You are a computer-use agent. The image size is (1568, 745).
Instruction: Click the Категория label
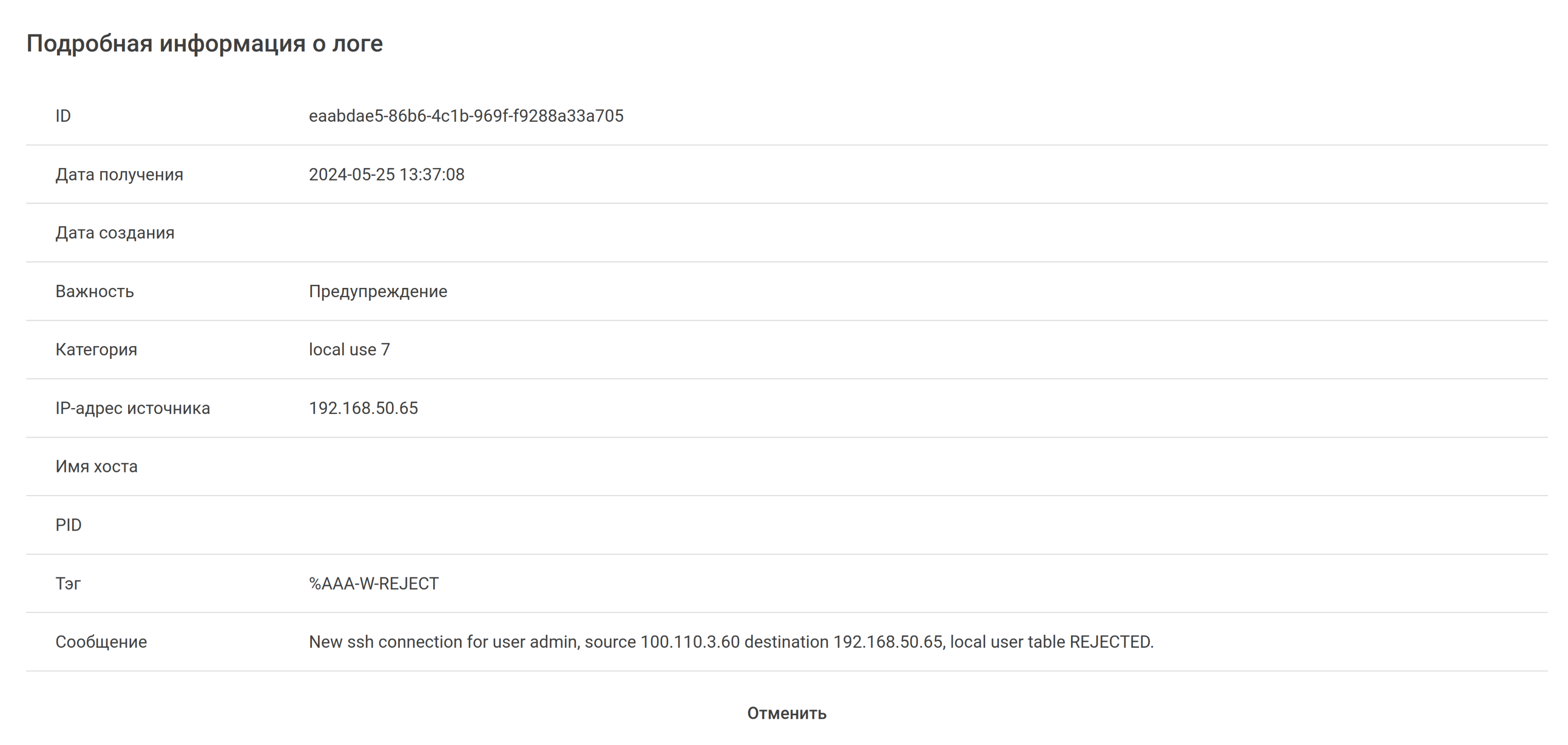click(96, 350)
